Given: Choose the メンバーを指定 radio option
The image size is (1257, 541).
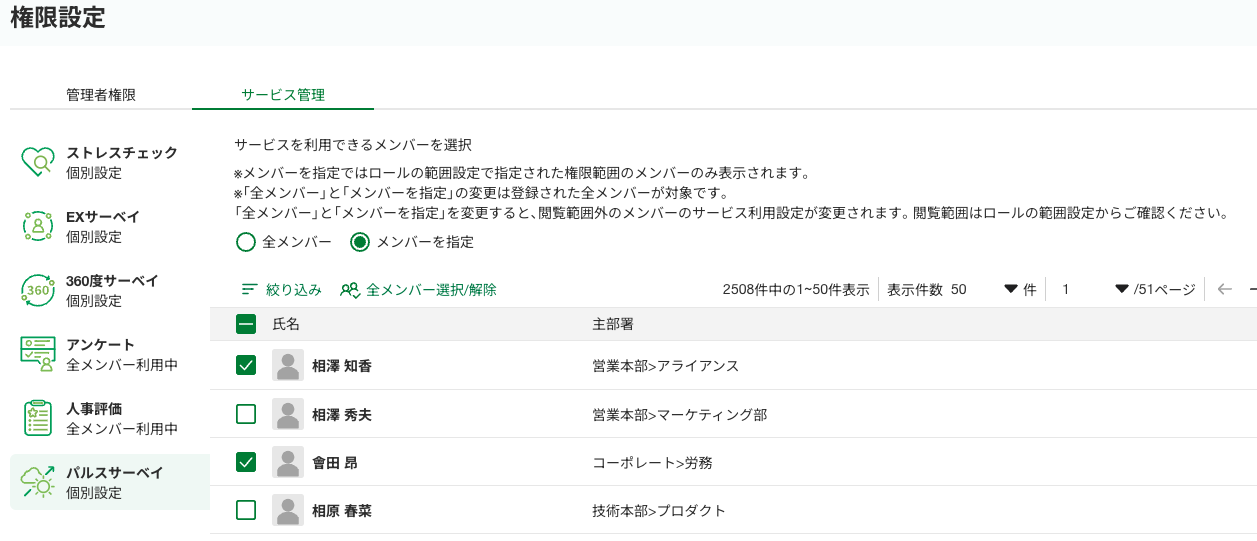Looking at the screenshot, I should [x=360, y=242].
